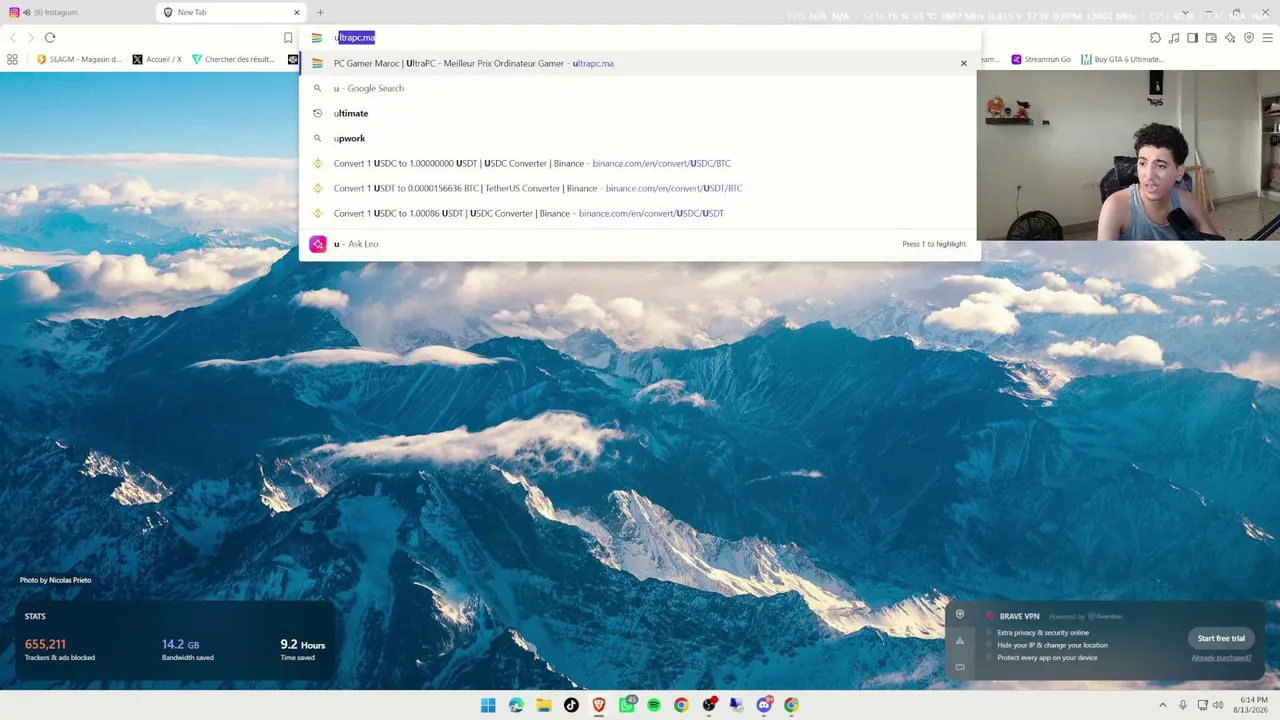Open Binance USDT to BTC converter suggestion
The image size is (1280, 720).
point(640,188)
